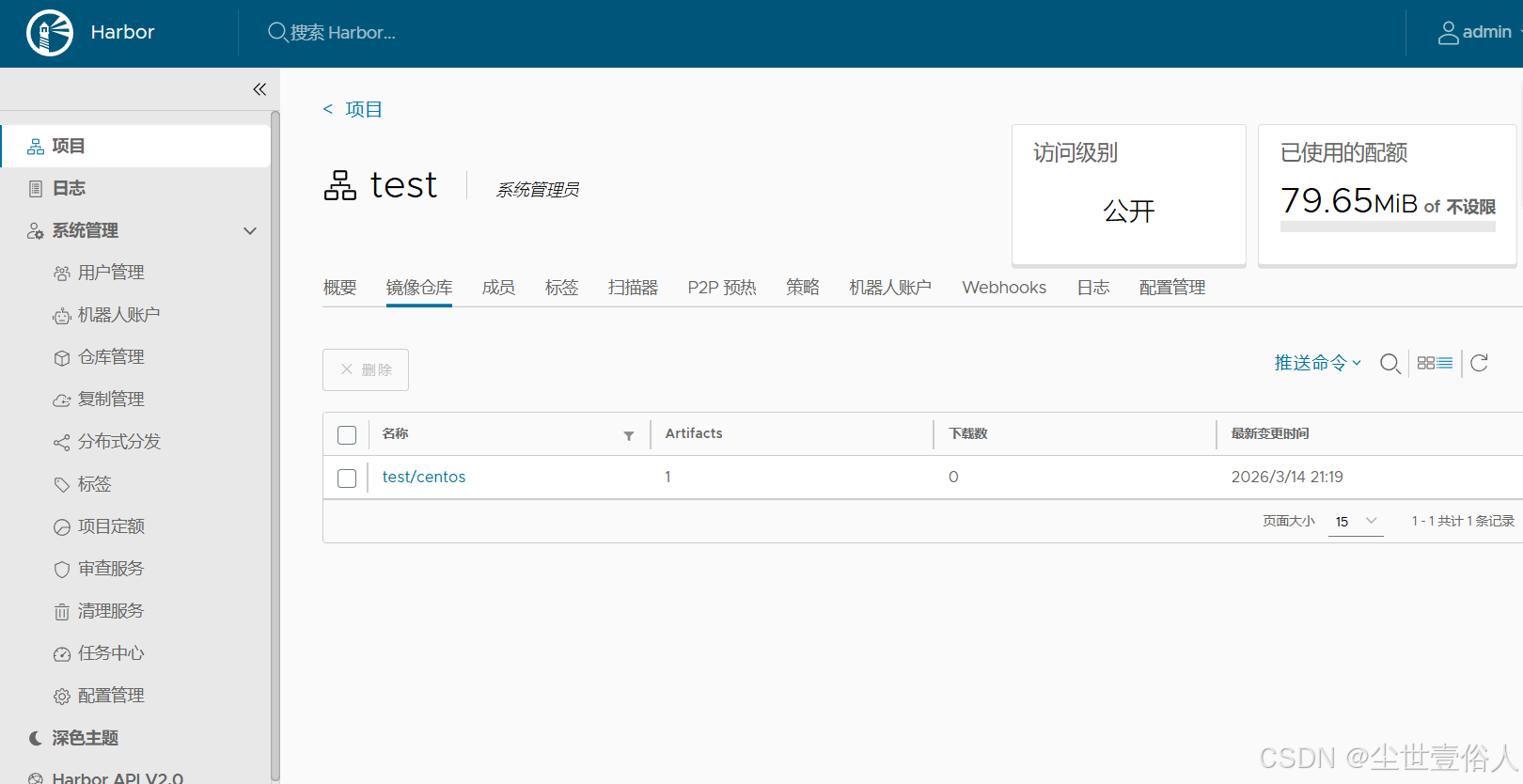Click the 分布式分发 share icon

62,443
